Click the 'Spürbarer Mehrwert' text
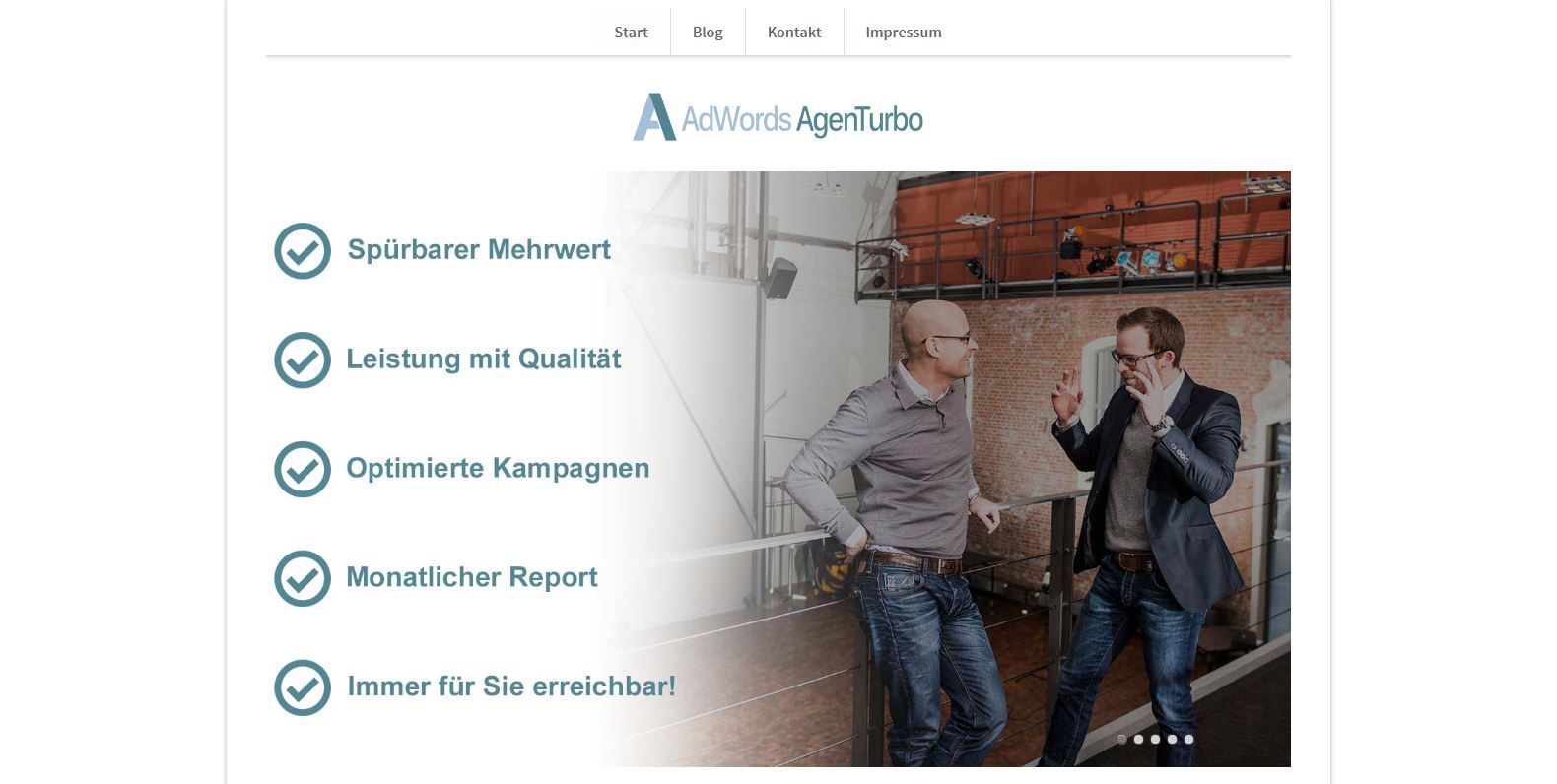The image size is (1557, 784). click(479, 250)
